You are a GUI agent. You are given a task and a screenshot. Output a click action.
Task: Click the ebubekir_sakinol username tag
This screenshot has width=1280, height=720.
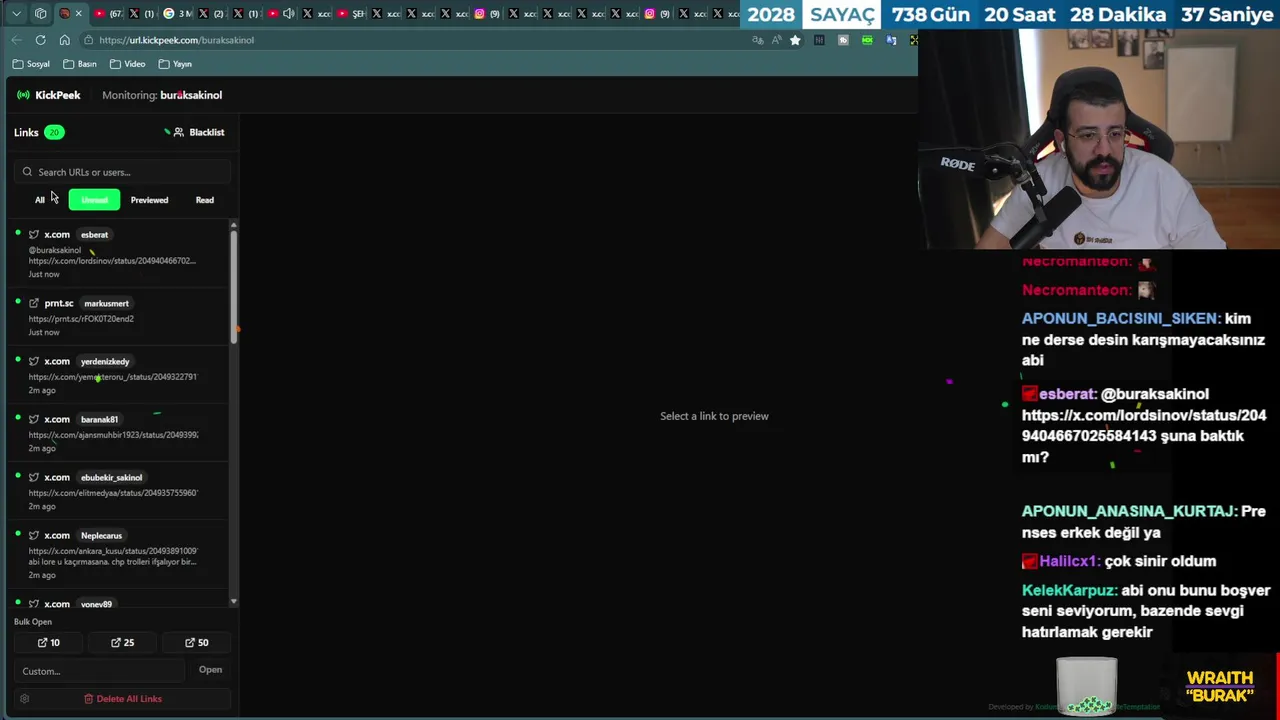coord(111,477)
